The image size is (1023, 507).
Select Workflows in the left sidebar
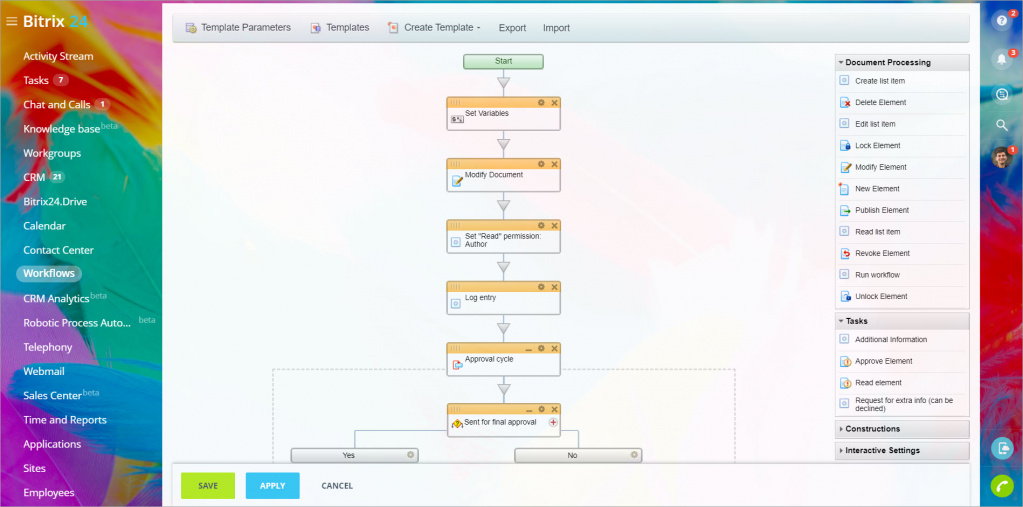pos(49,274)
